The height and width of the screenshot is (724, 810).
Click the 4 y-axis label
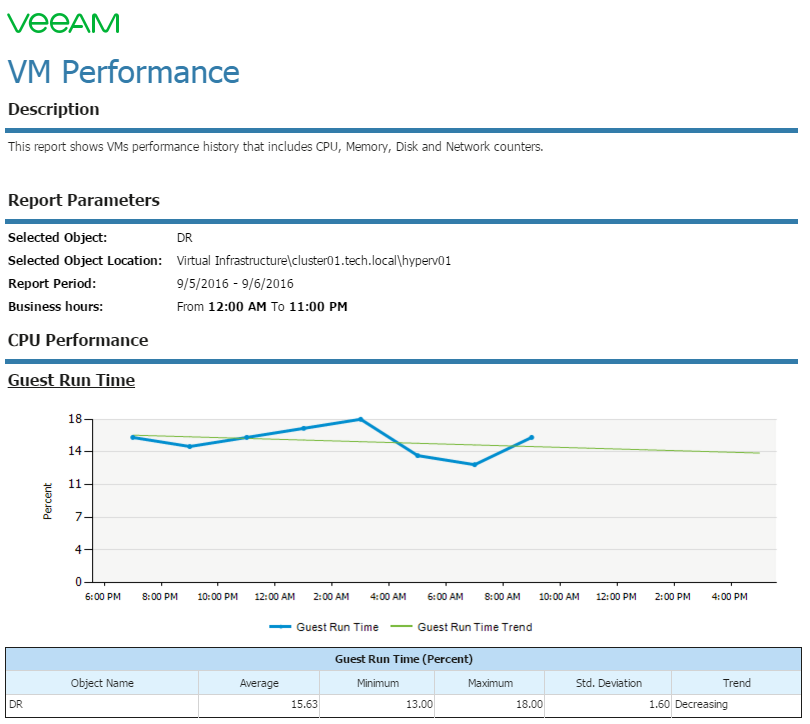(79, 549)
